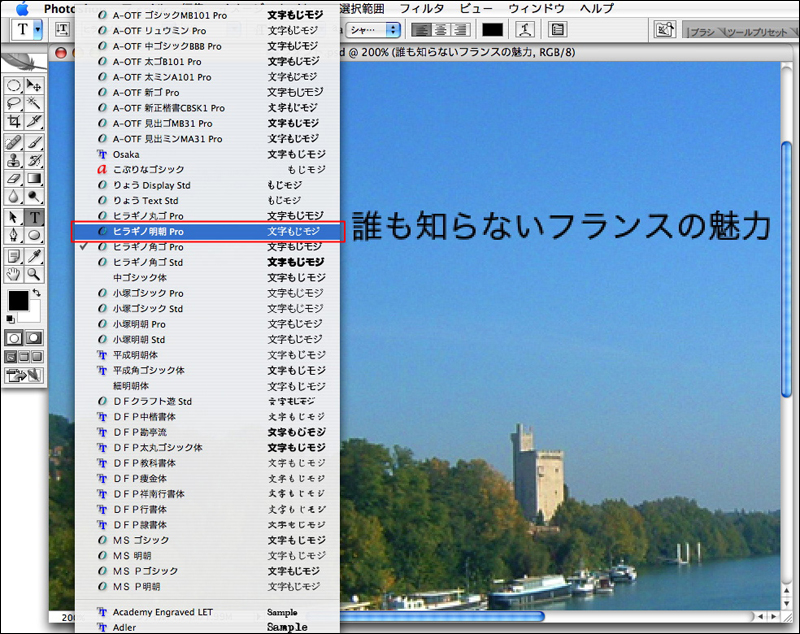Select the Hand tool

click(14, 273)
